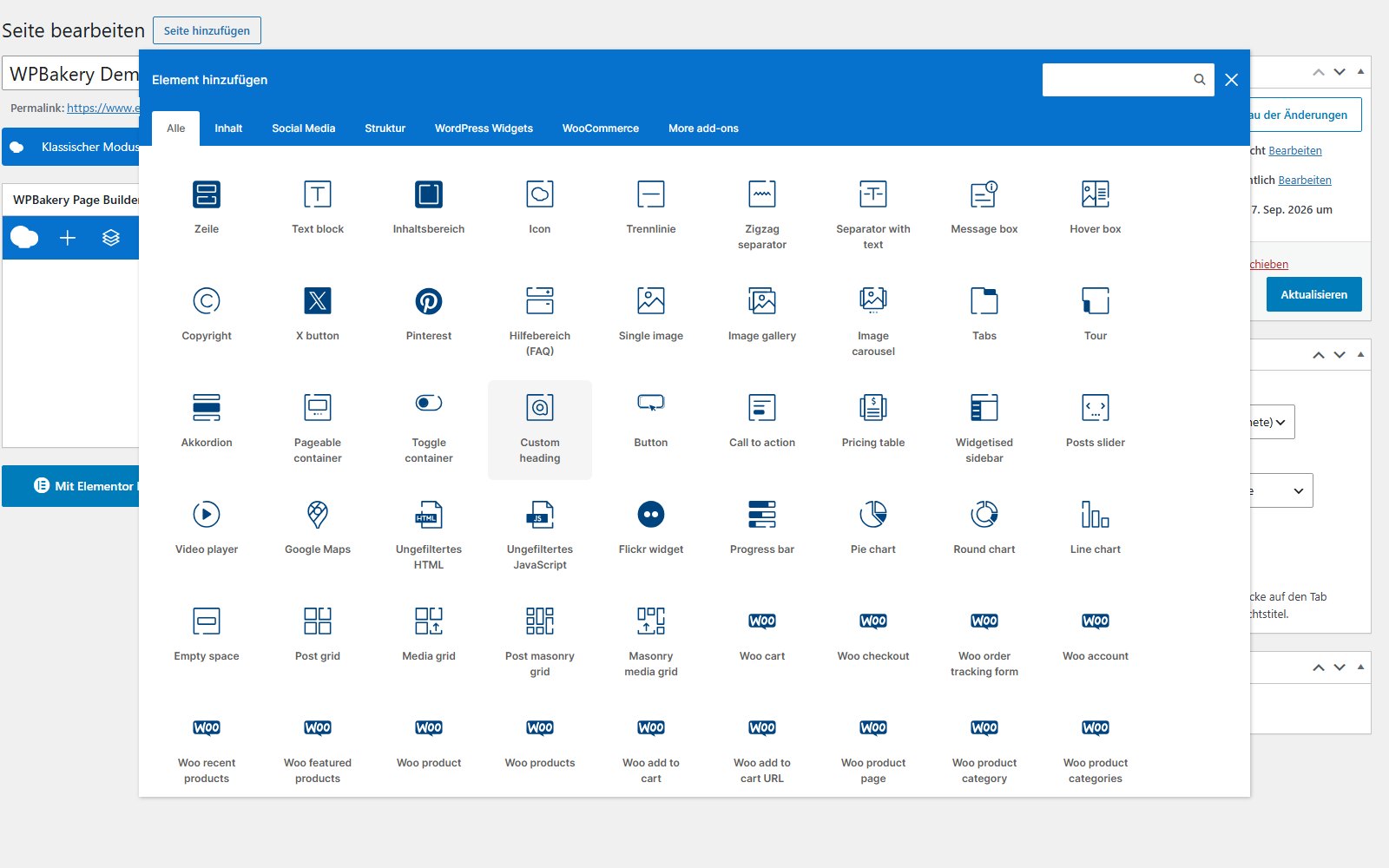Insert a Call to action element
Image resolution: width=1389 pixels, height=868 pixels.
pos(762,421)
